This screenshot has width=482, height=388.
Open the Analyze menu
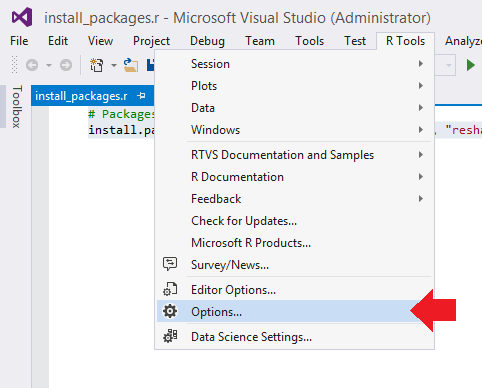click(463, 41)
